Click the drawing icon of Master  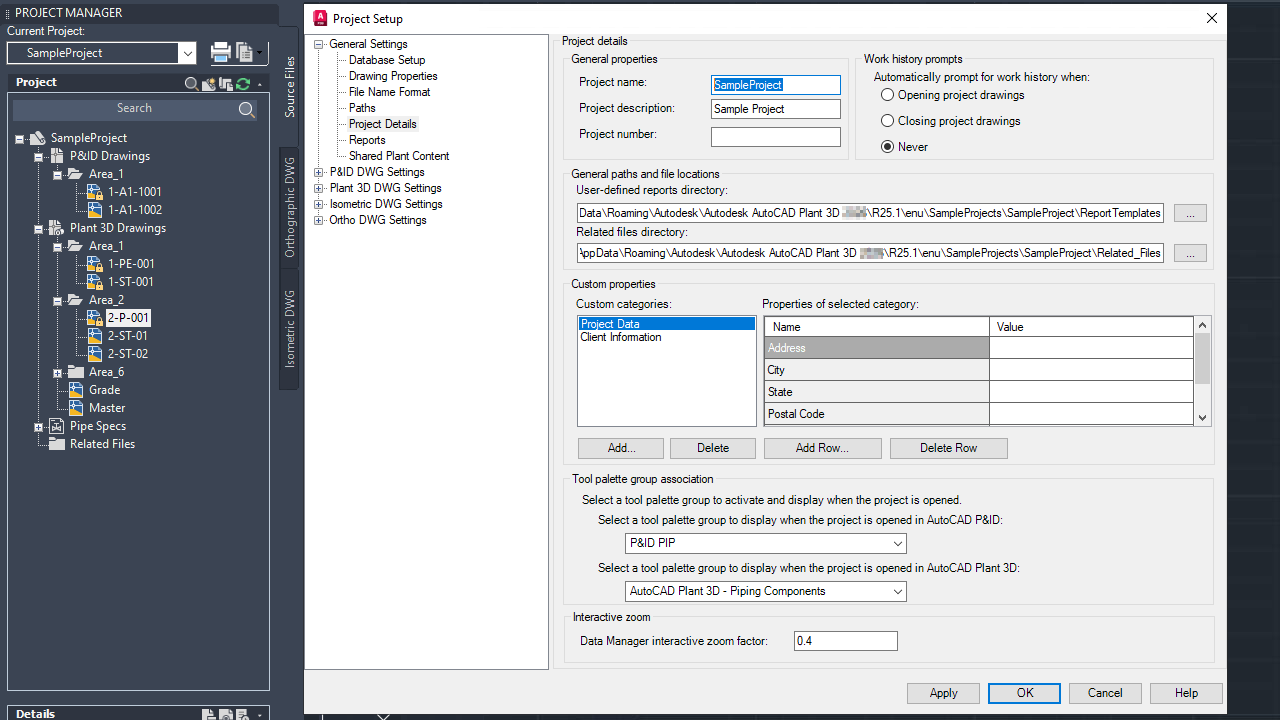(76, 408)
